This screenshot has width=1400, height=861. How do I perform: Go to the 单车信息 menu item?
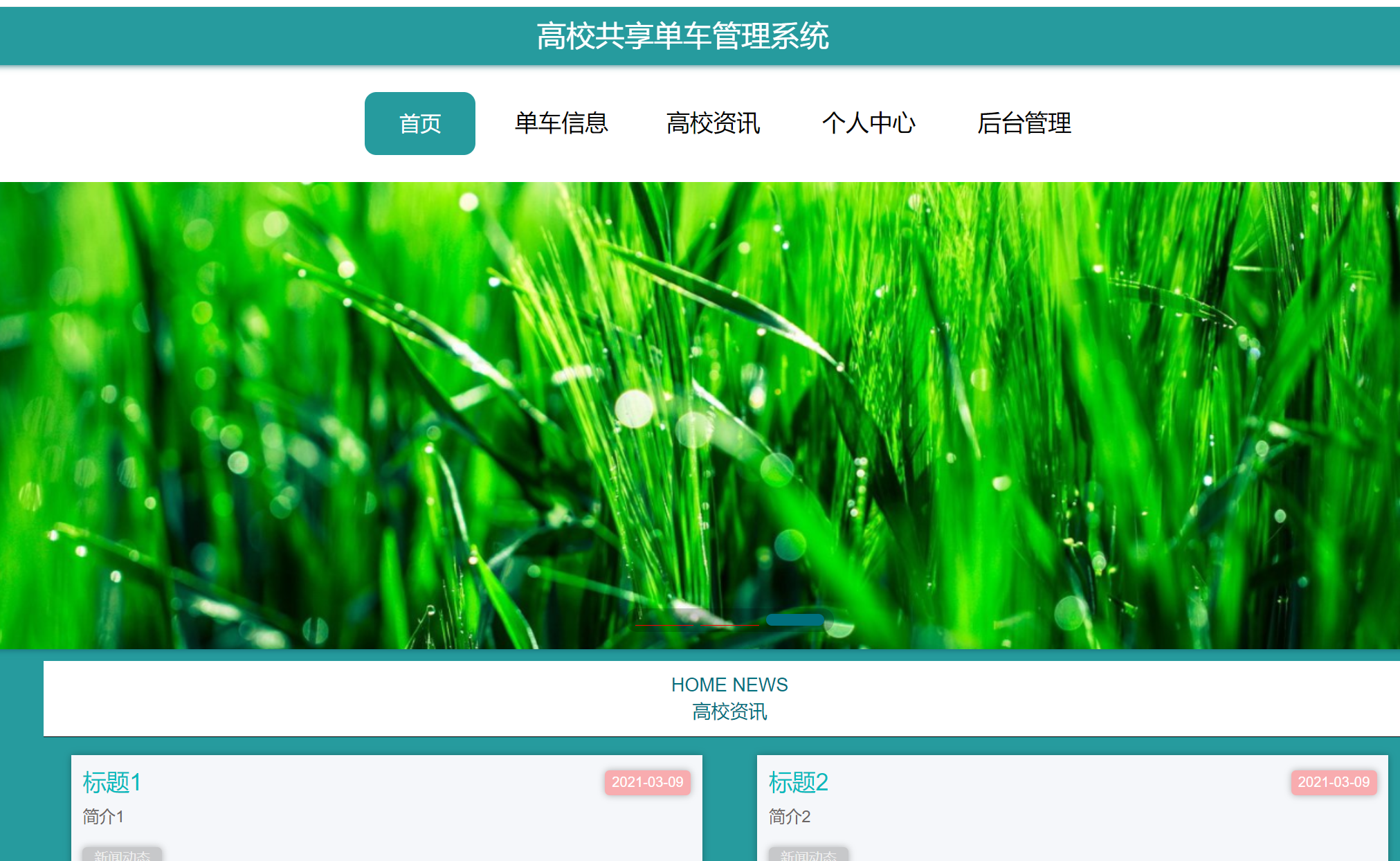click(x=561, y=123)
